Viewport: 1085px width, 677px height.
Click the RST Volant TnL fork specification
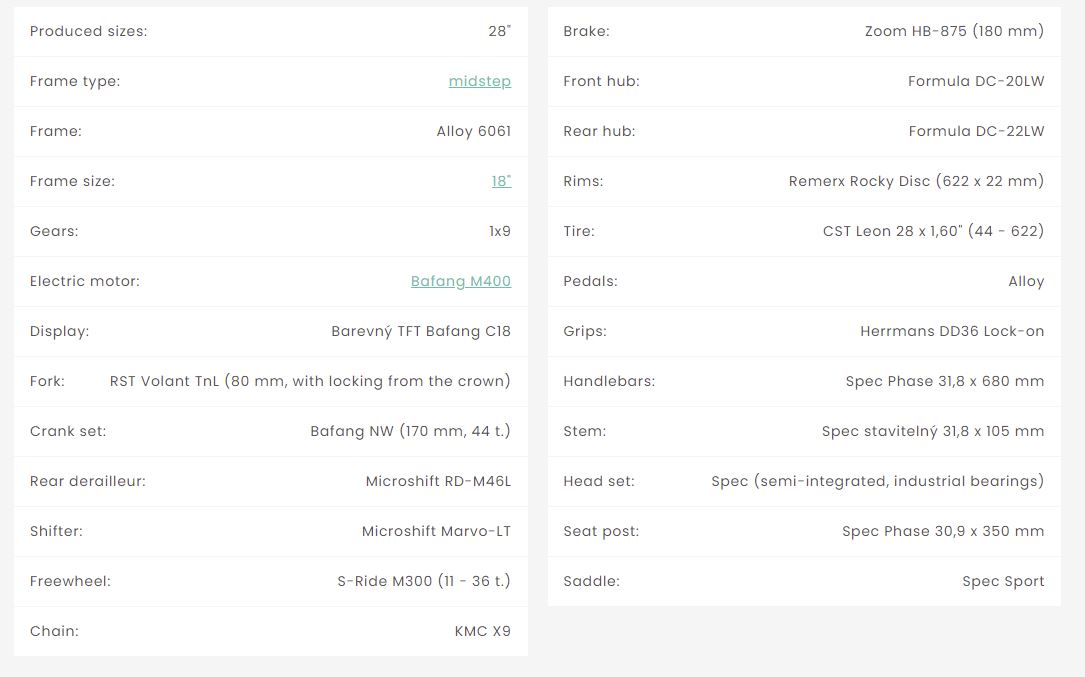point(310,381)
